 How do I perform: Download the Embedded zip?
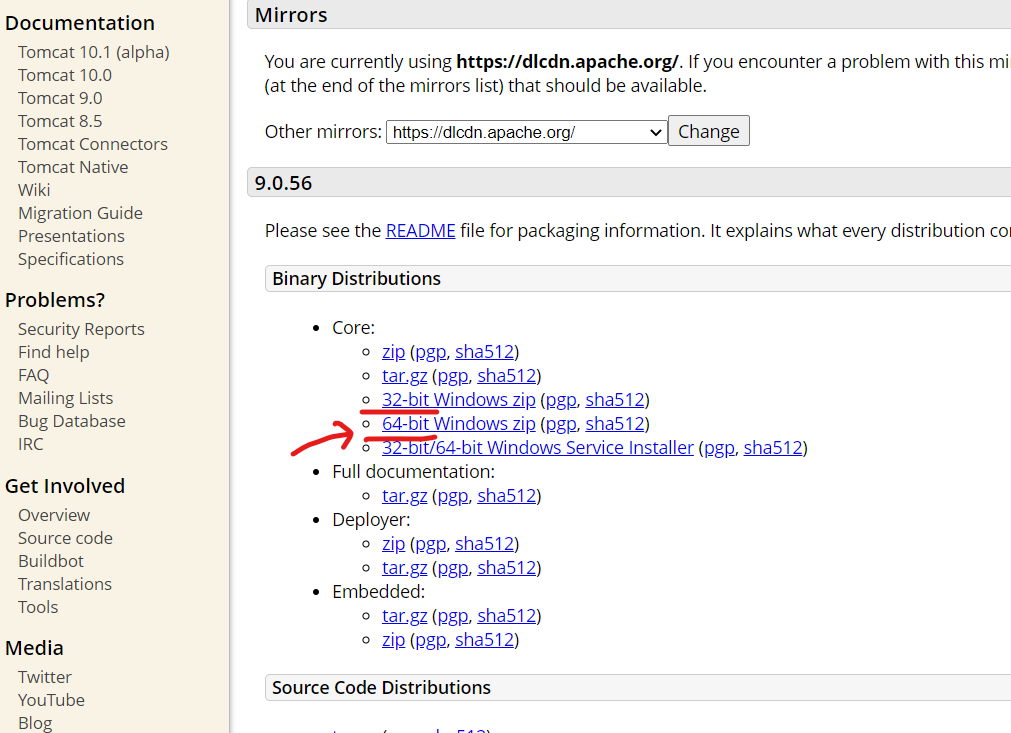click(x=393, y=640)
